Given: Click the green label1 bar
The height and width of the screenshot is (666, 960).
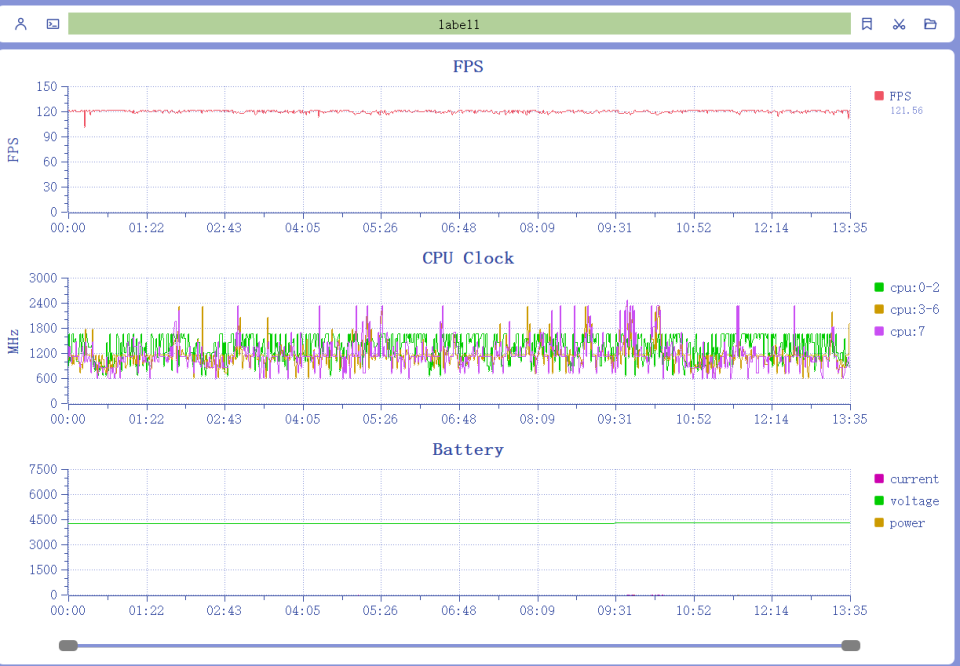Looking at the screenshot, I should [x=459, y=24].
